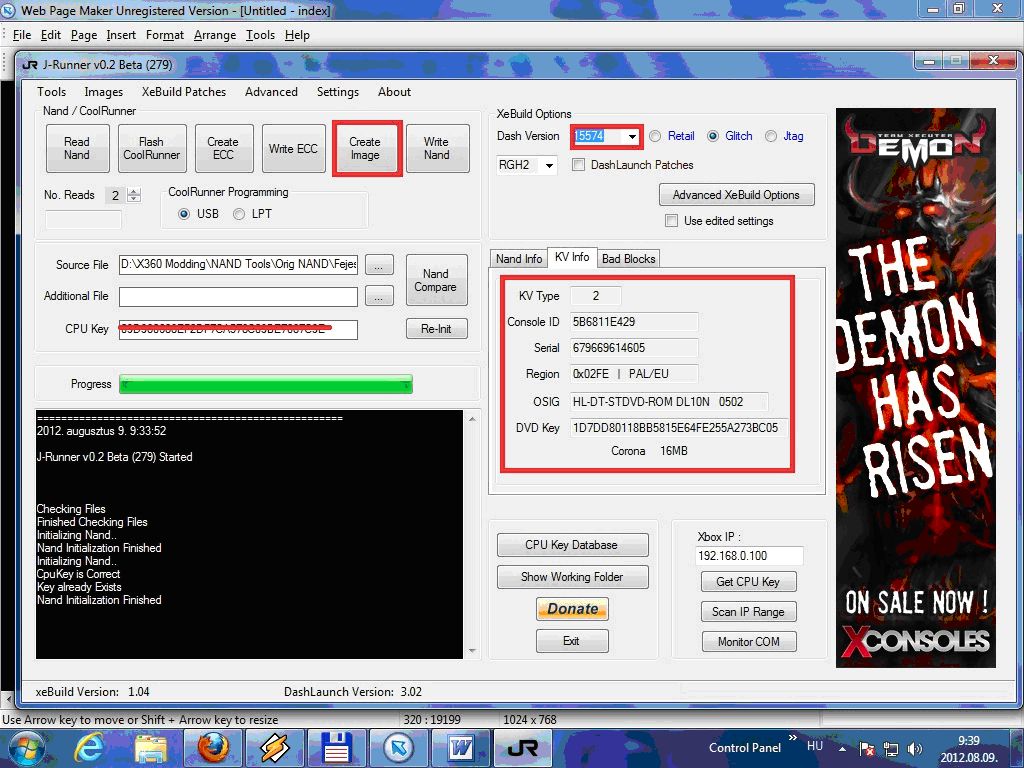Click the Winamp lightning icon in taskbar

273,747
